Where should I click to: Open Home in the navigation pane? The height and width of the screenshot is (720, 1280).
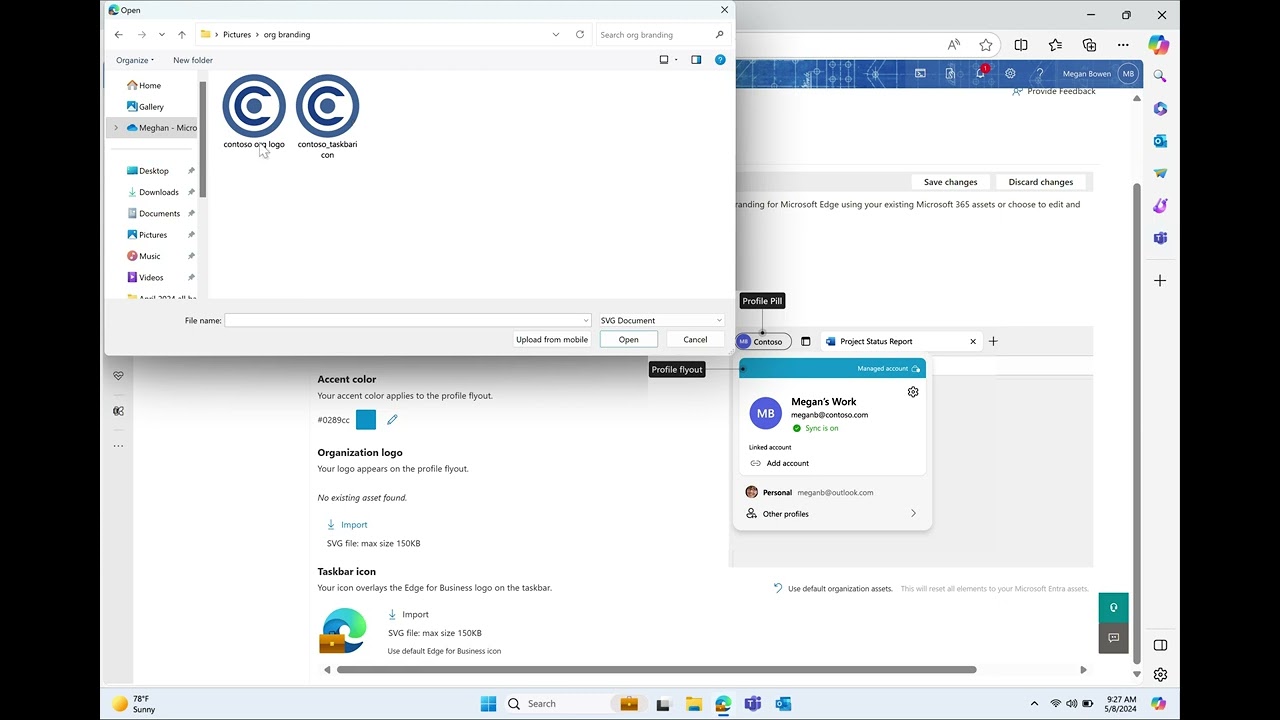(144, 85)
